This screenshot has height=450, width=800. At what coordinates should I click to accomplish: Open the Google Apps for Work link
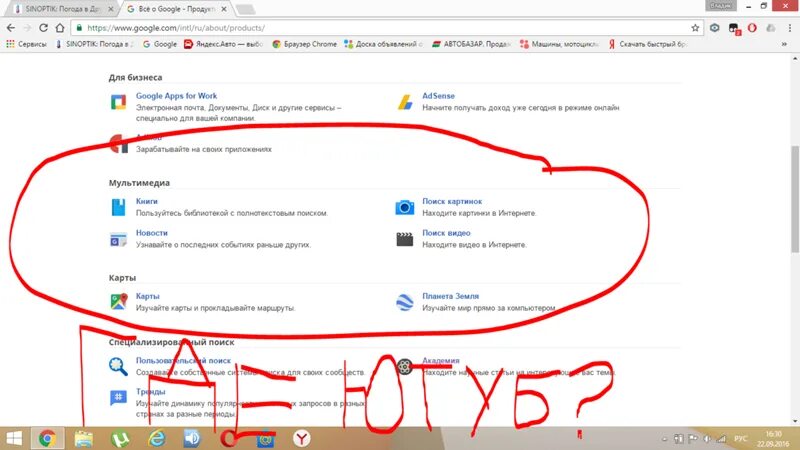pos(176,96)
